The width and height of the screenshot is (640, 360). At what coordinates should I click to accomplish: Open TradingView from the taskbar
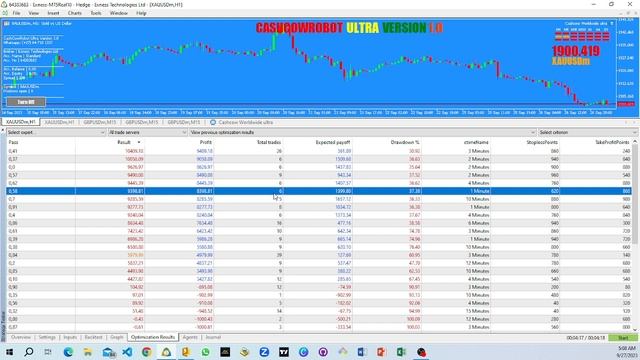pos(284,352)
